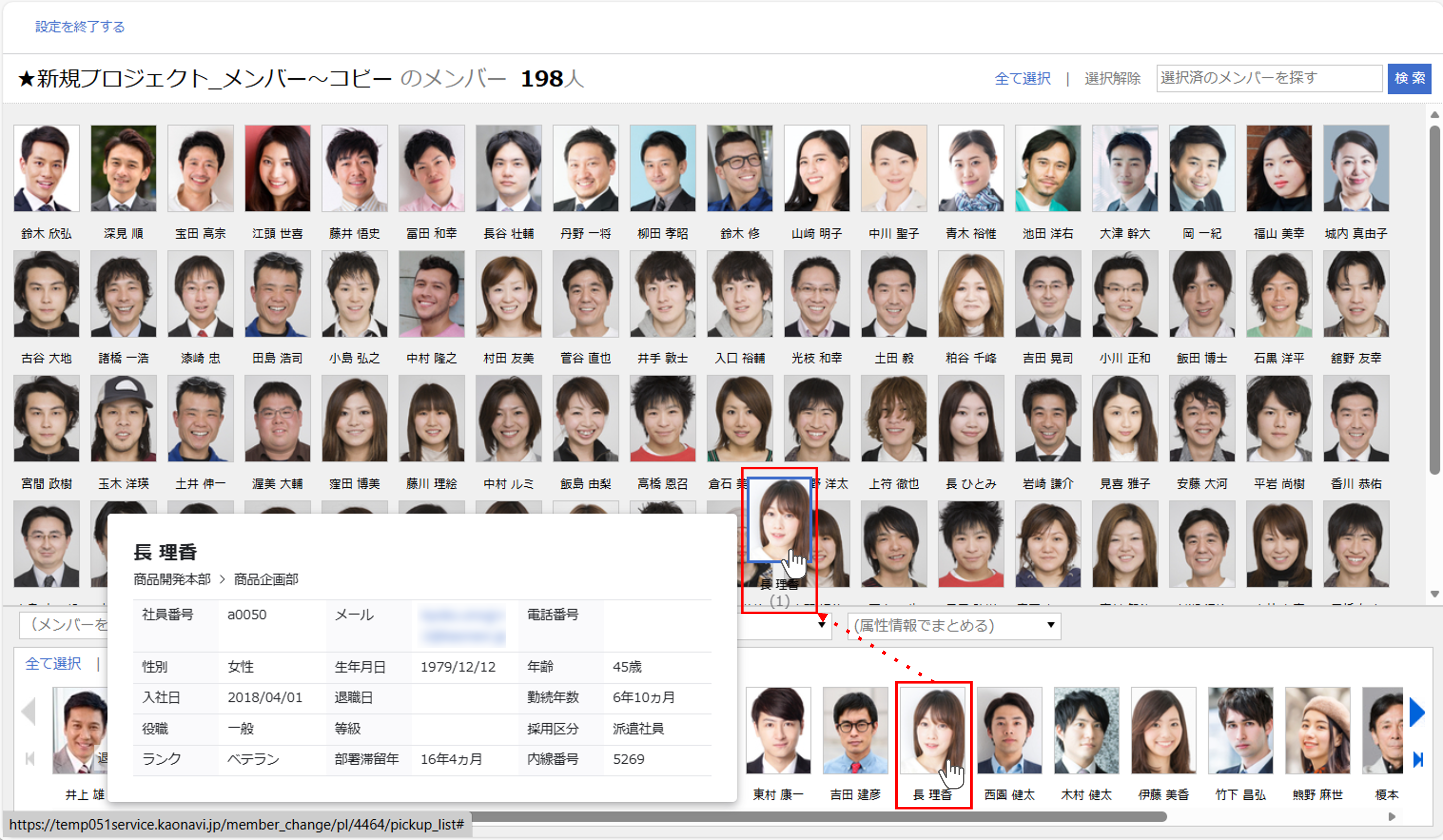This screenshot has height=840, width=1443.
Task: Click lower 全て選択 link
Action: pos(53,663)
